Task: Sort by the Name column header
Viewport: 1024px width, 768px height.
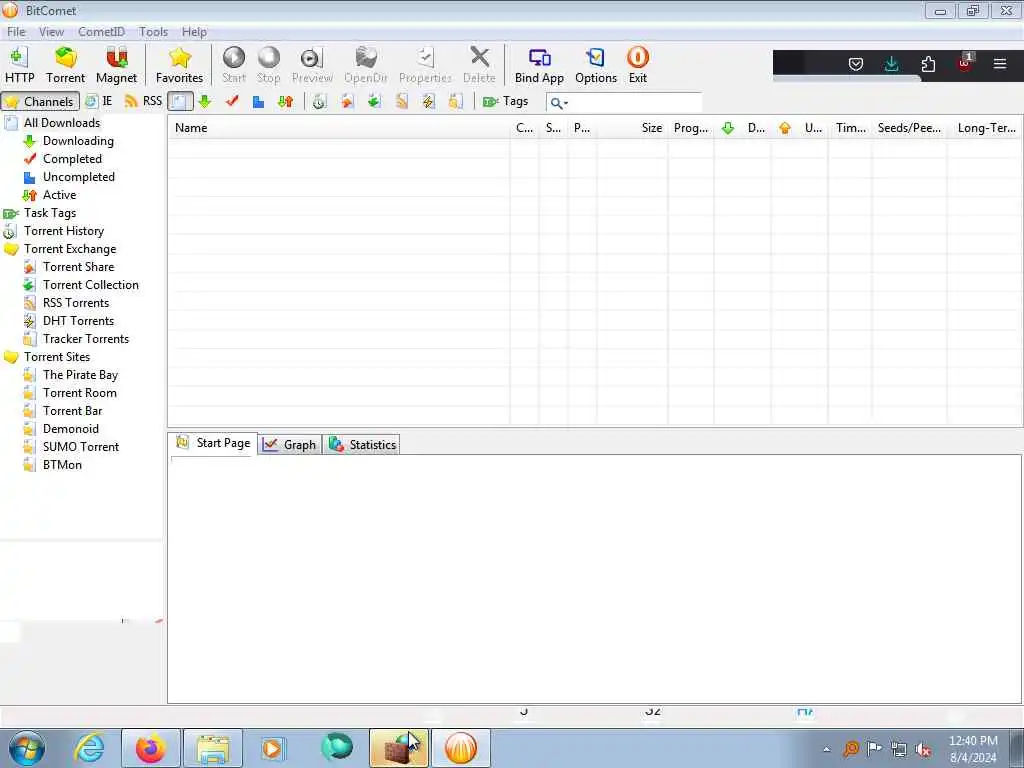Action: pos(339,128)
